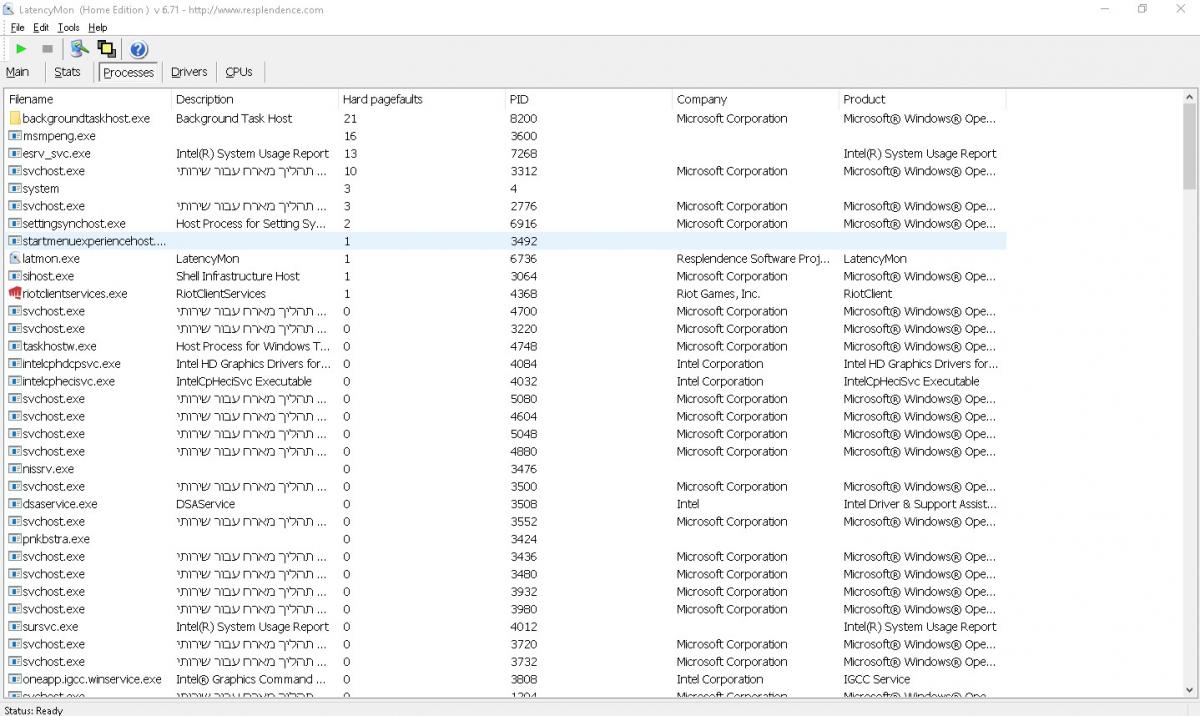
Task: Select 'Host Process for Setting Sy...' description
Action: [251, 223]
